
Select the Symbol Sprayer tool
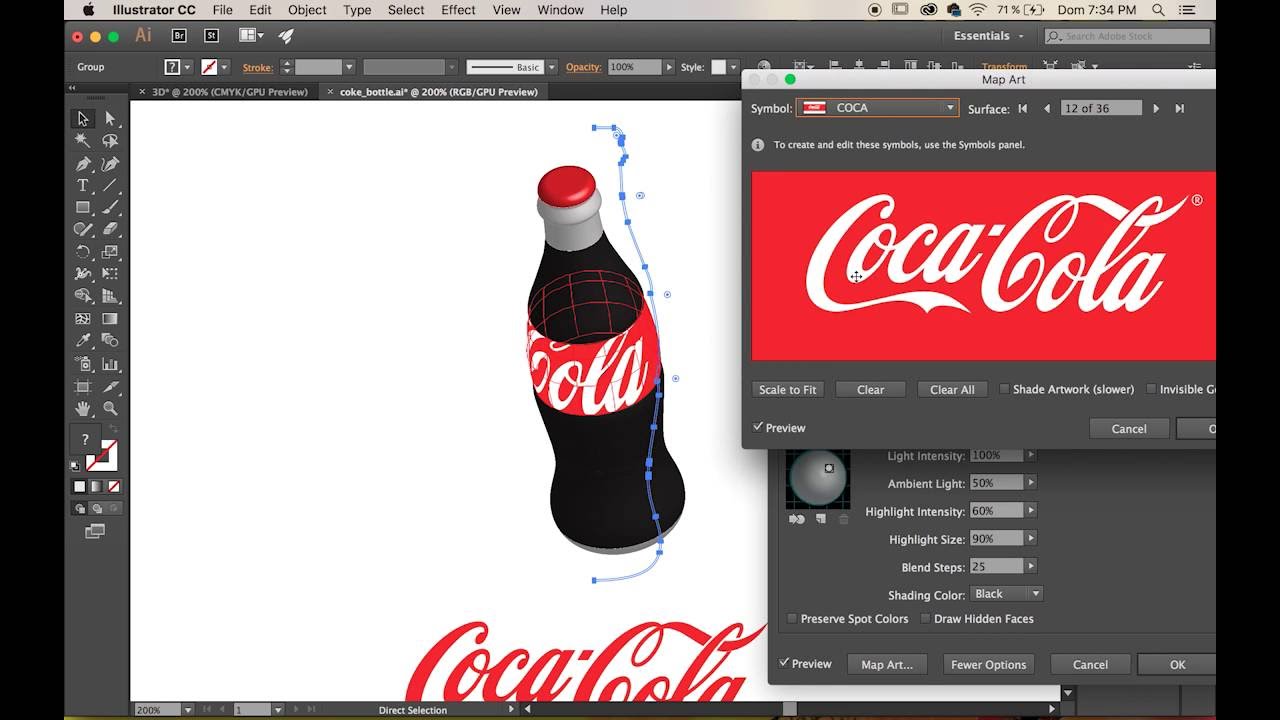click(83, 364)
